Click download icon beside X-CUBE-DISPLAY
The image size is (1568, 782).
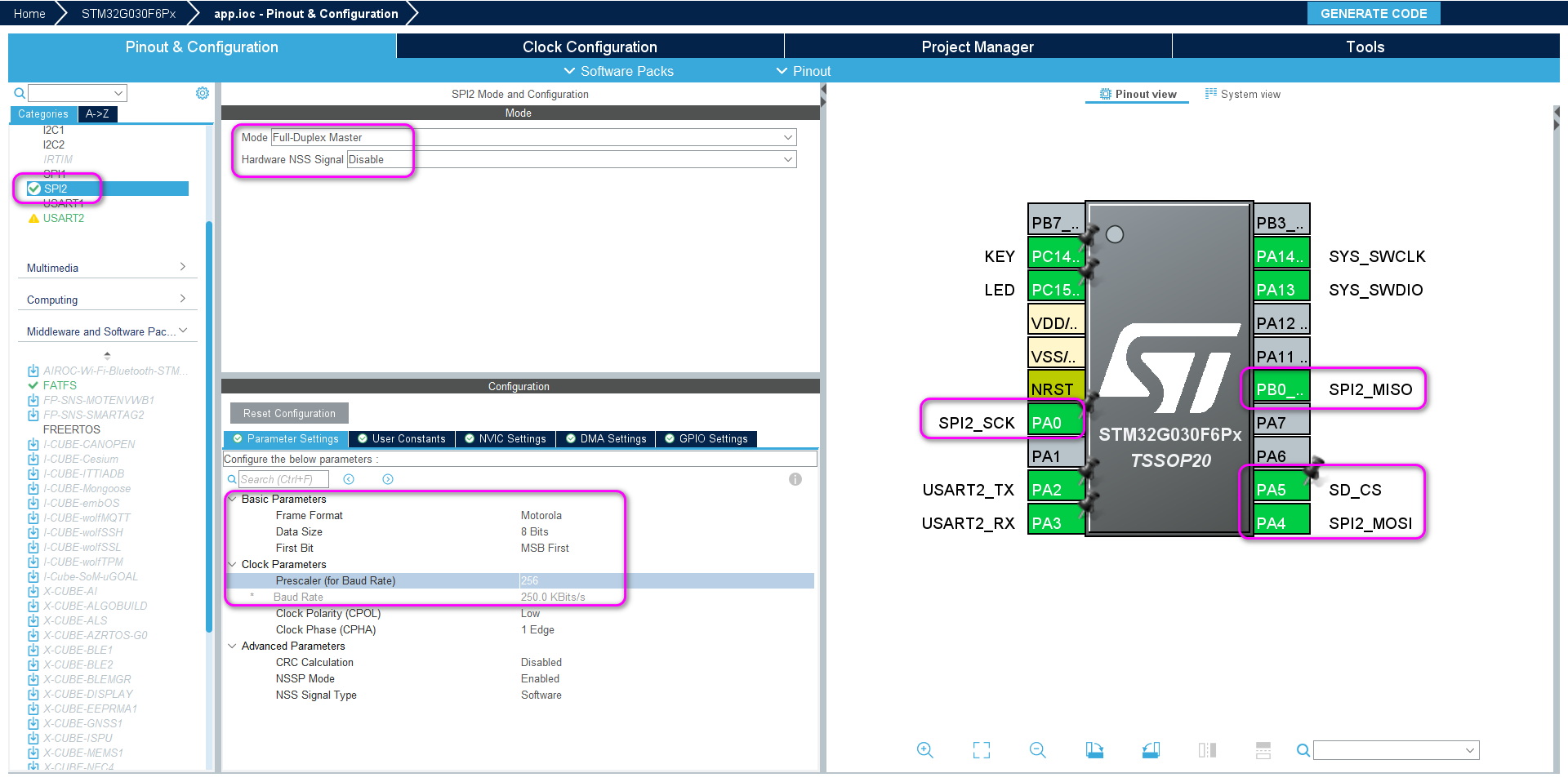pos(33,694)
